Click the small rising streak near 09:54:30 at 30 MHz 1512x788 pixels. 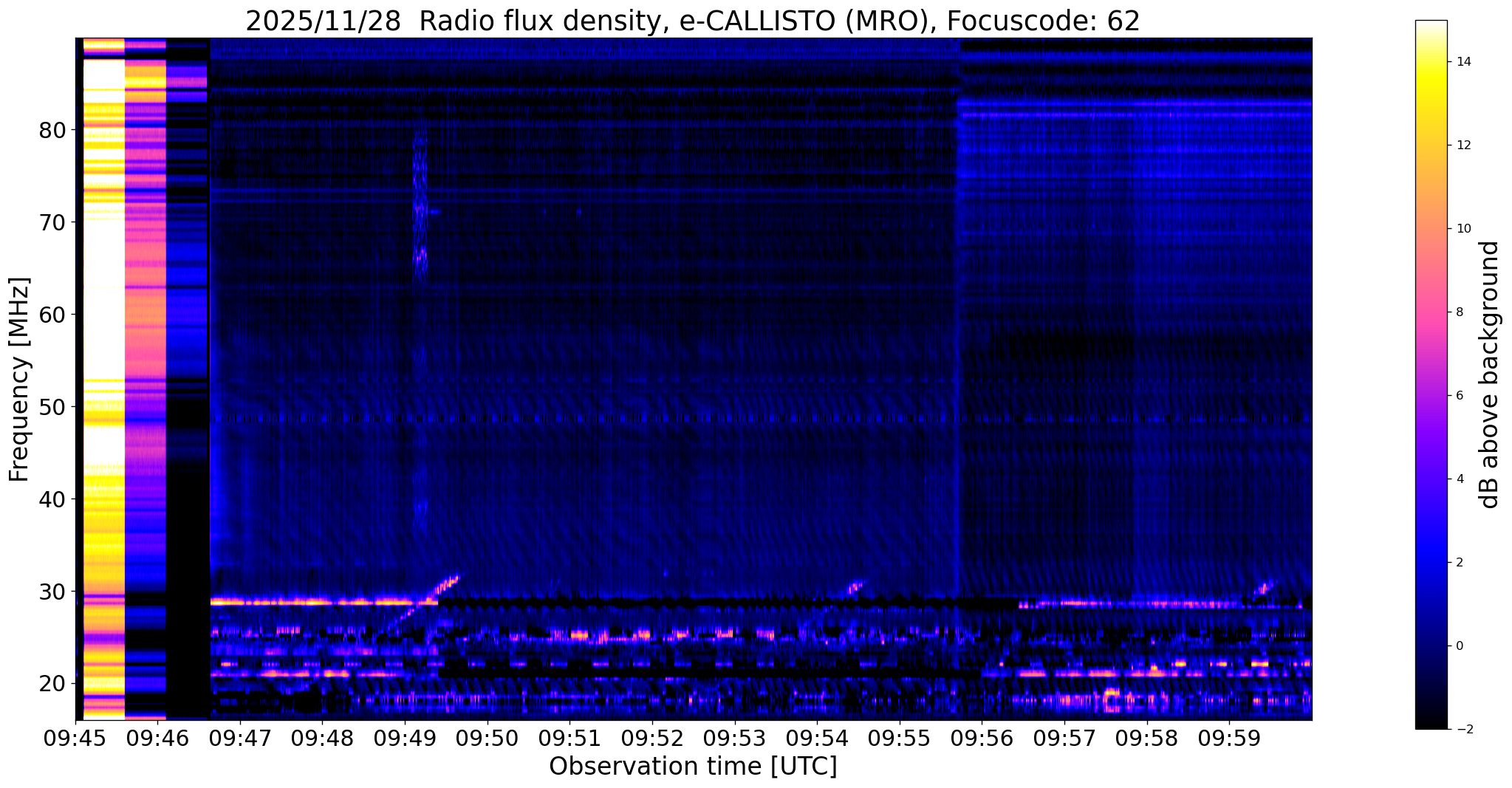click(x=855, y=588)
